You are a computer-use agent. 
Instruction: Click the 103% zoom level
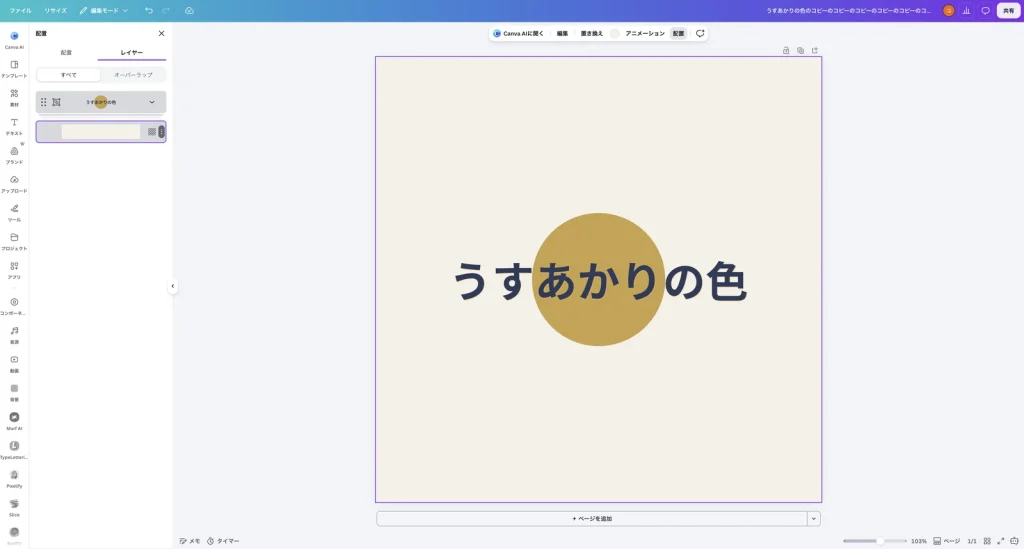coord(919,541)
